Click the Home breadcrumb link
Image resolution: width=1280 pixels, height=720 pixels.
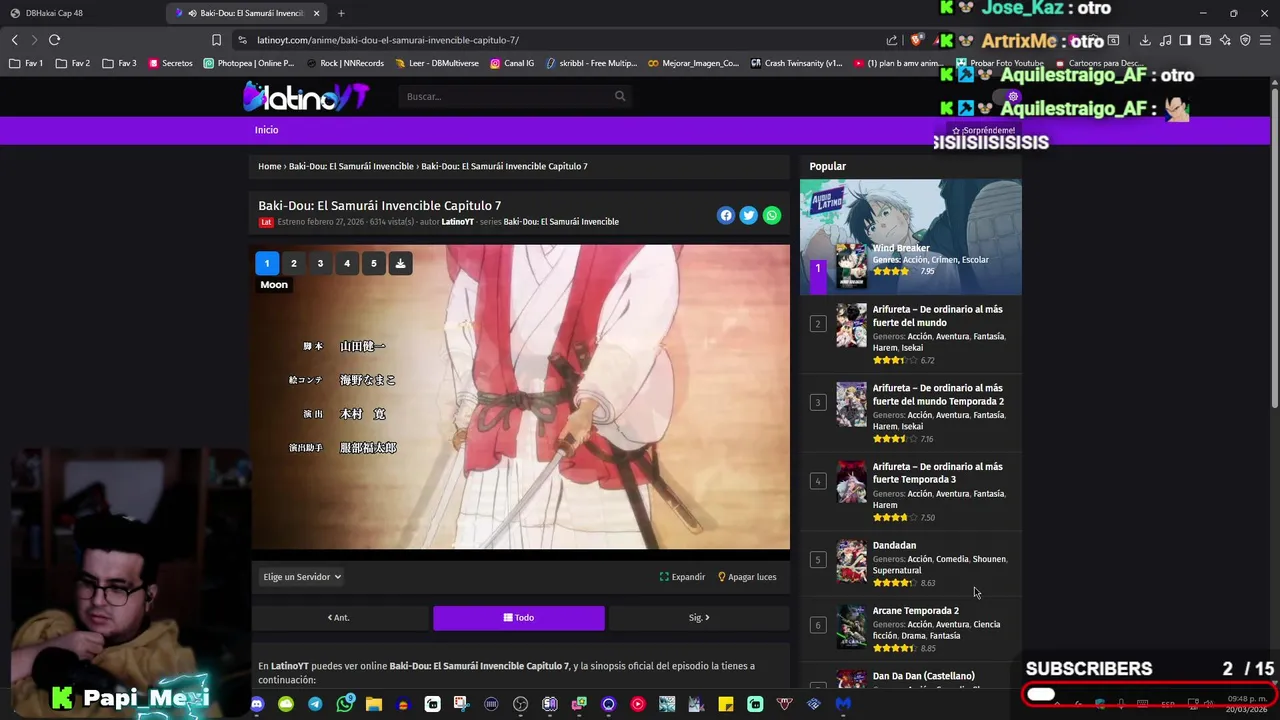(269, 166)
